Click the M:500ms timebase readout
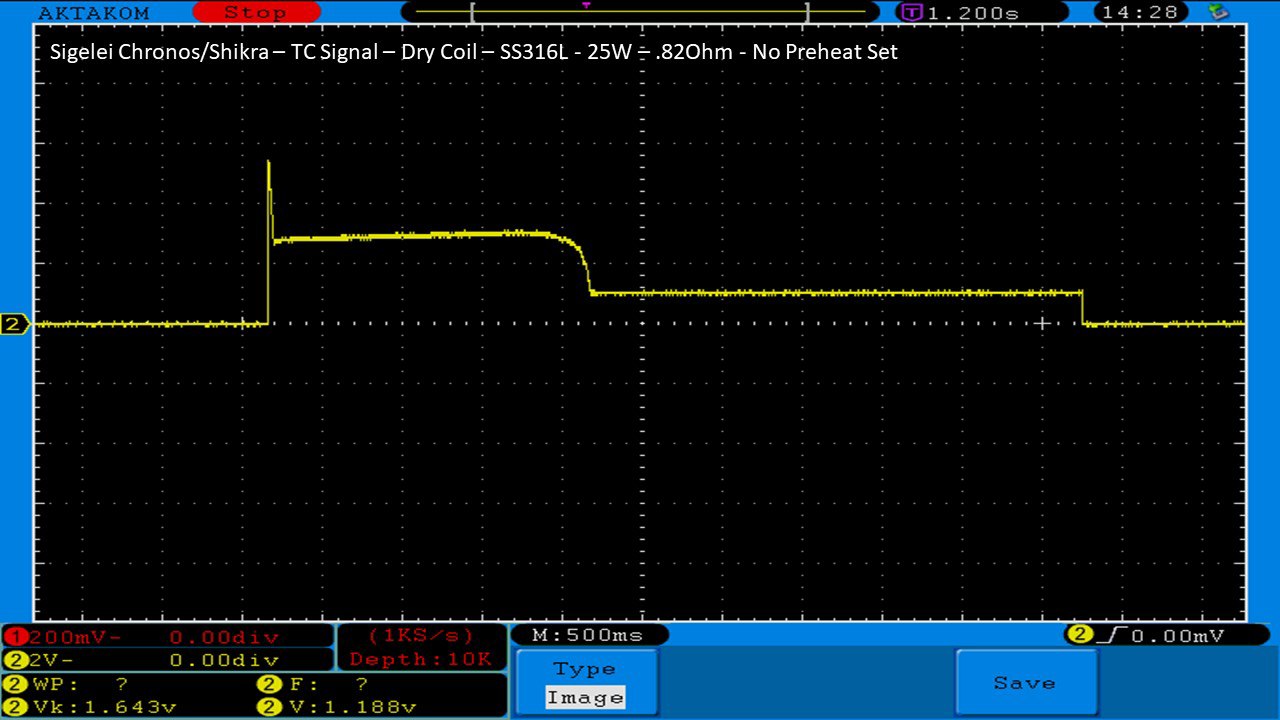Viewport: 1280px width, 720px height. coord(588,635)
